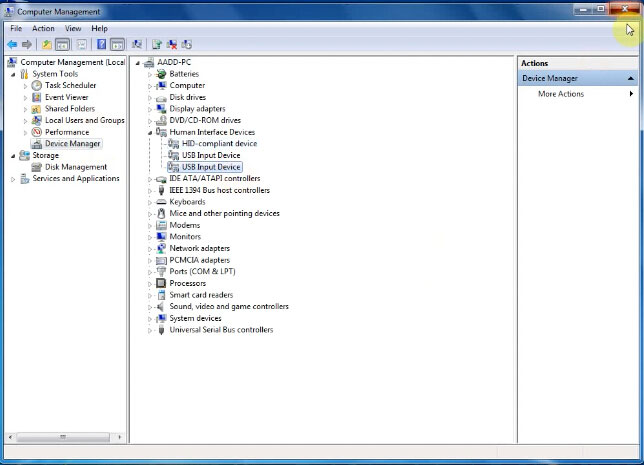Open the Help menu

coord(99,28)
